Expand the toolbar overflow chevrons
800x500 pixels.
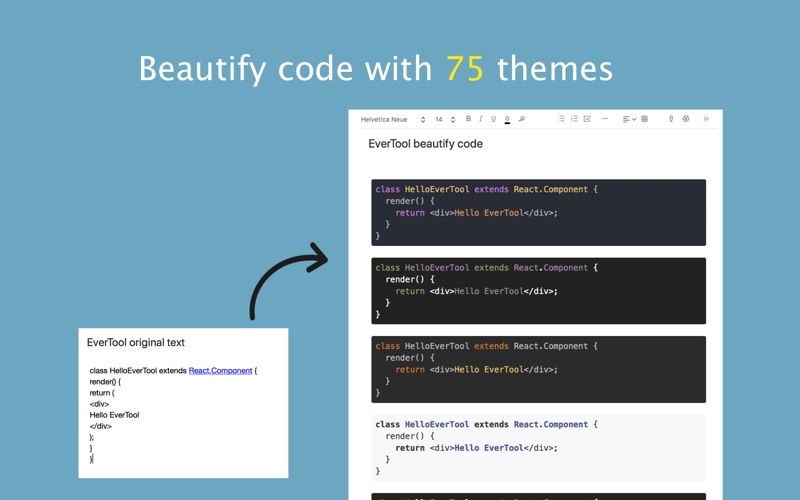tap(706, 119)
